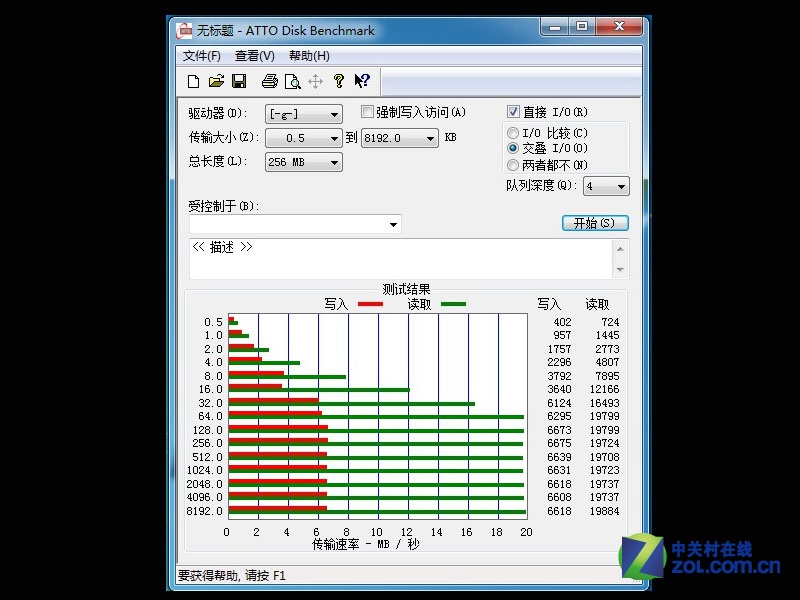Click the Print toolbar icon

(269, 81)
